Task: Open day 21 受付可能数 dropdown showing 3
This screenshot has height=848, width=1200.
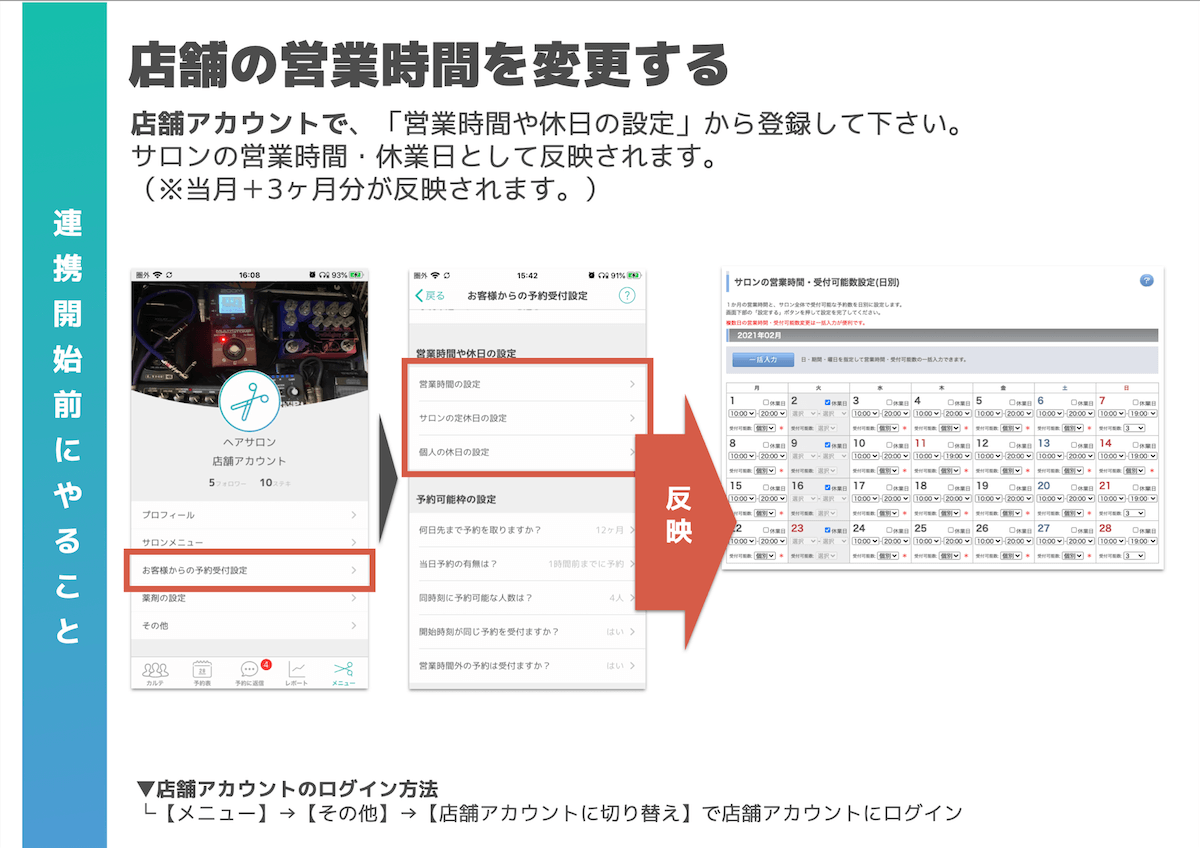Action: [1134, 513]
